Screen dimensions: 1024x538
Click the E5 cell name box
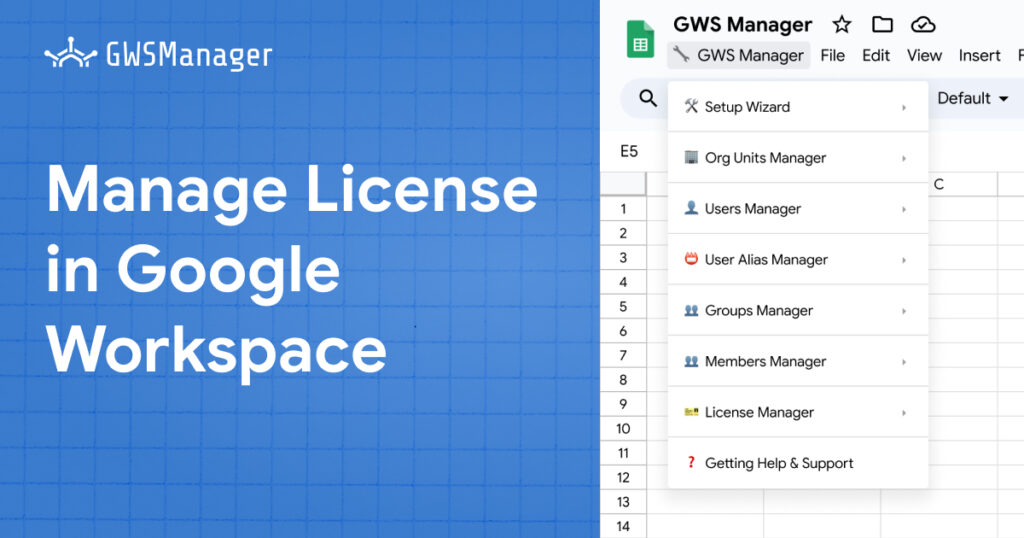pos(629,152)
